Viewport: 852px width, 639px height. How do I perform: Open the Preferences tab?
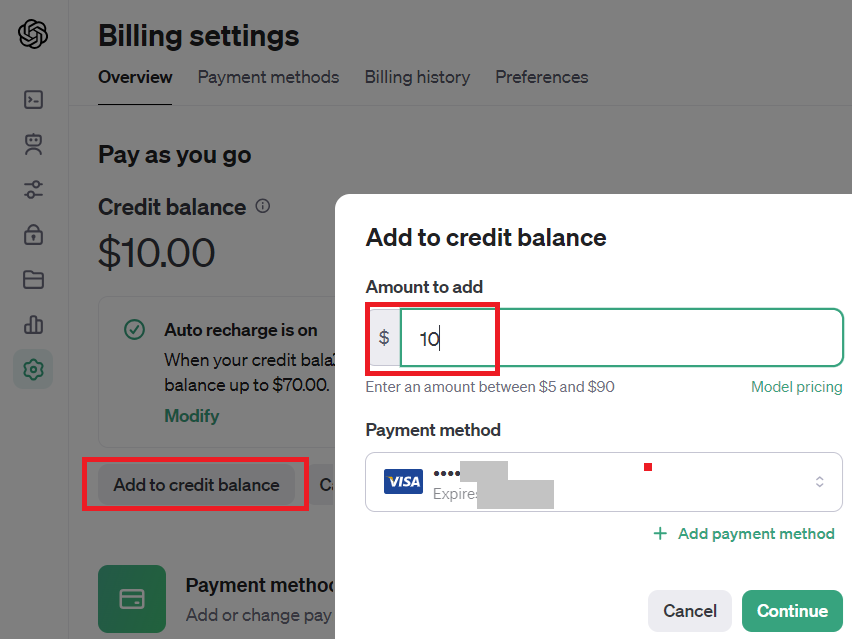pyautogui.click(x=542, y=77)
